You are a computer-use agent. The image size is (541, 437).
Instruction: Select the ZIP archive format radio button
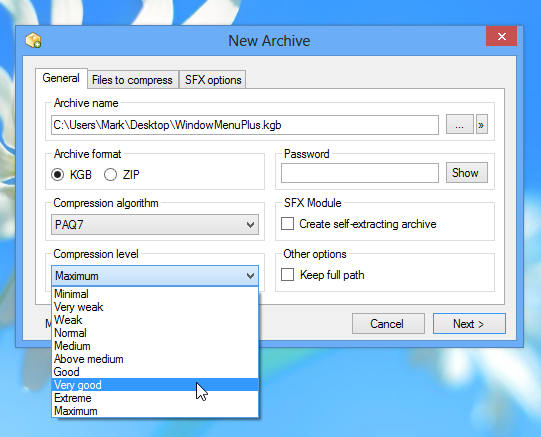[110, 175]
